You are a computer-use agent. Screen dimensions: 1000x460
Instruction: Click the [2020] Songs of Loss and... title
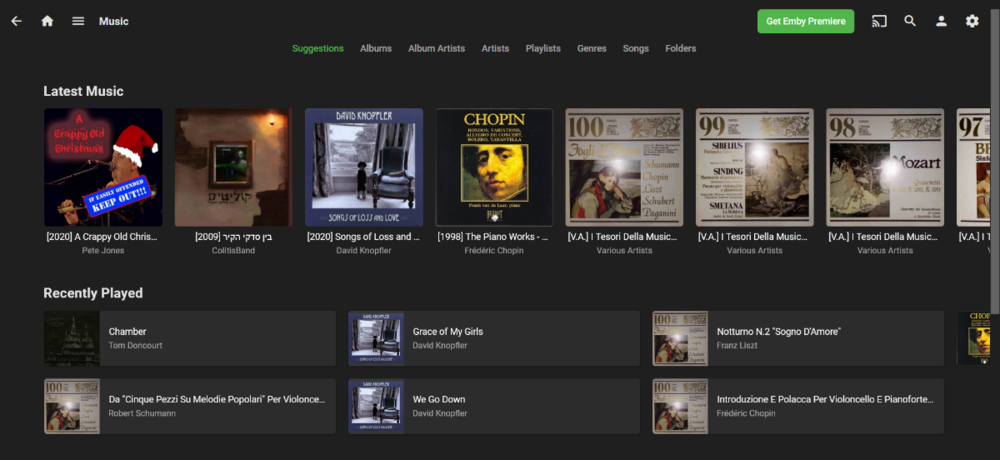(x=364, y=237)
